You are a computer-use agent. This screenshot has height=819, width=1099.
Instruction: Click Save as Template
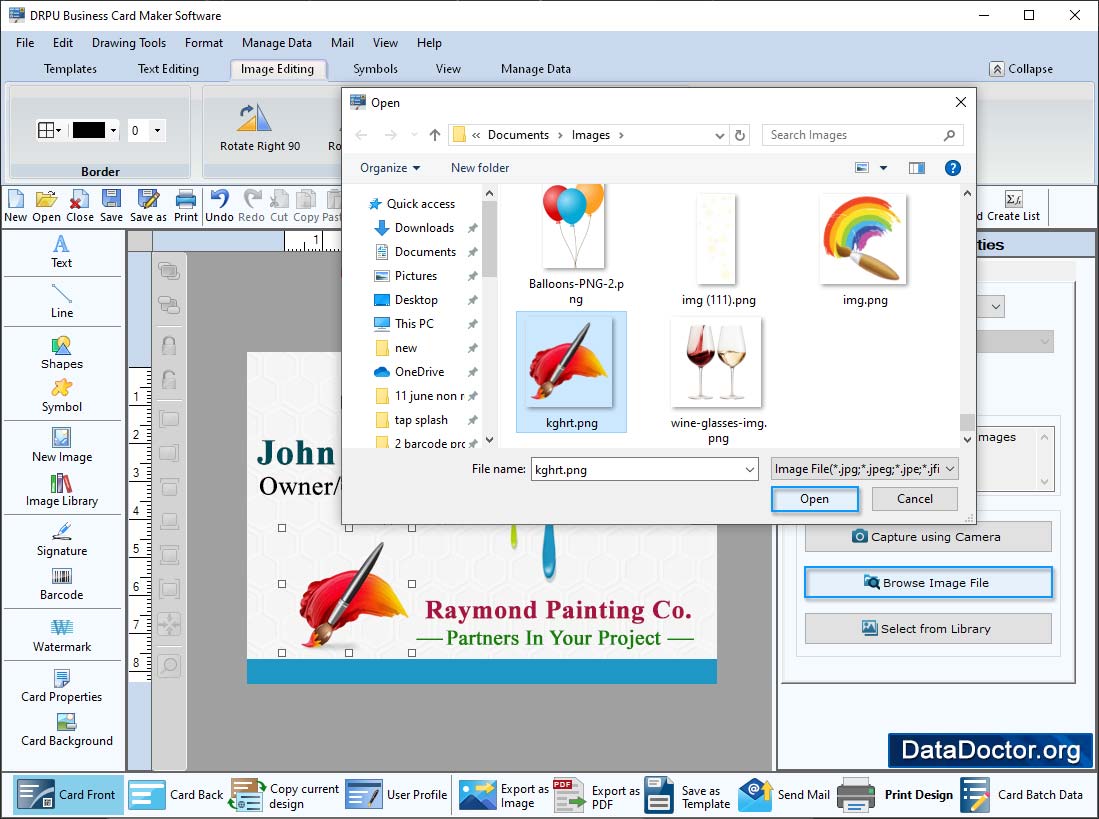point(688,796)
